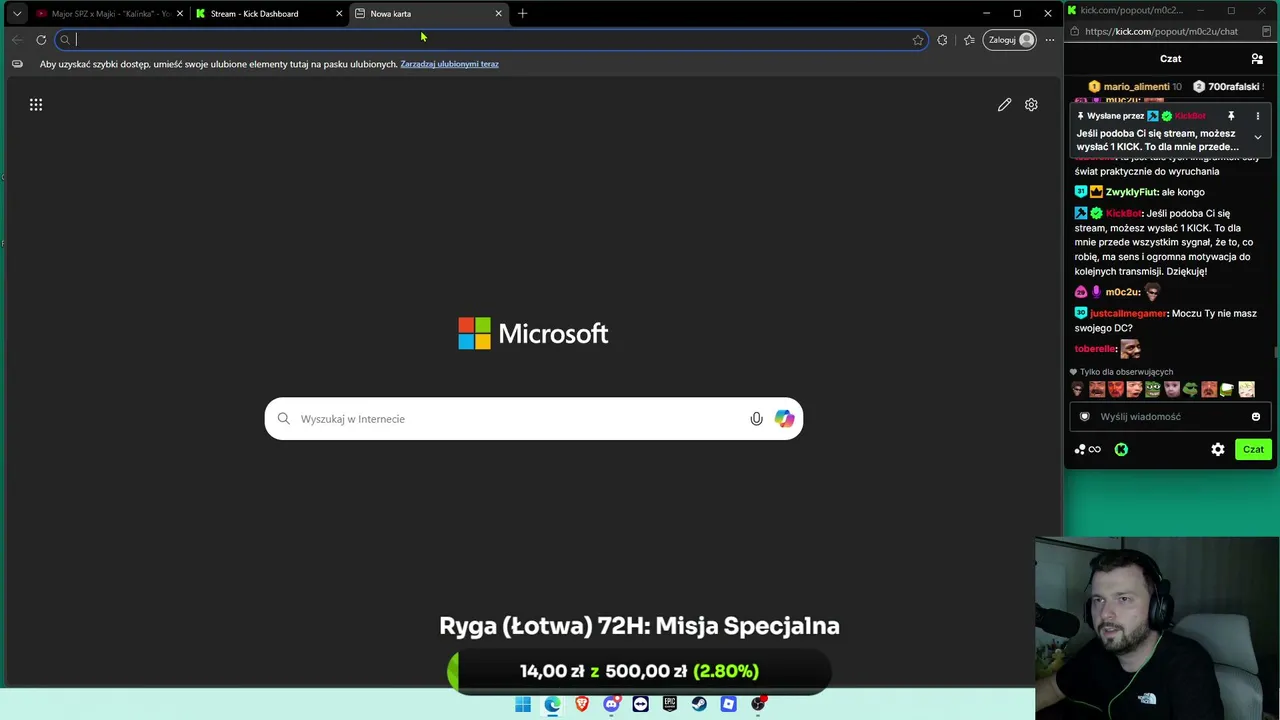Open the pinned message three-dot menu
The image size is (1280, 720).
tap(1258, 116)
